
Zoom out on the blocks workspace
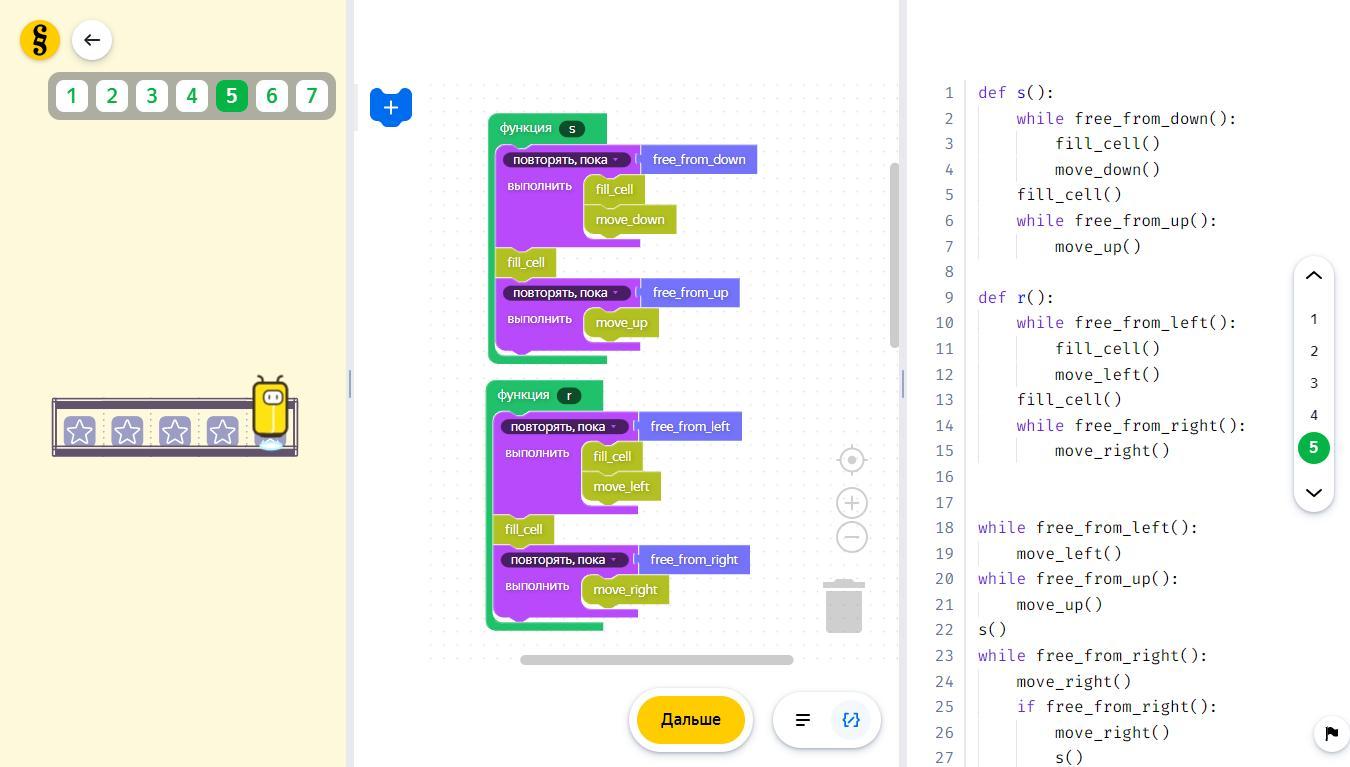(852, 537)
